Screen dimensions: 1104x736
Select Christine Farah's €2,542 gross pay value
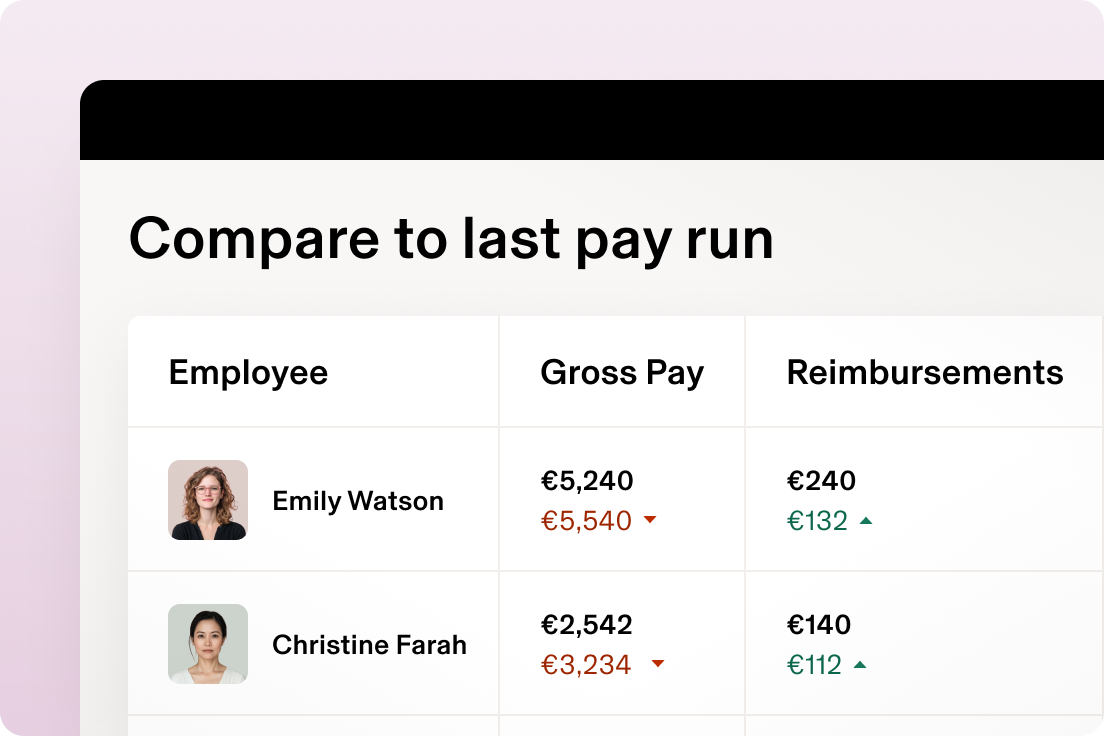(587, 625)
